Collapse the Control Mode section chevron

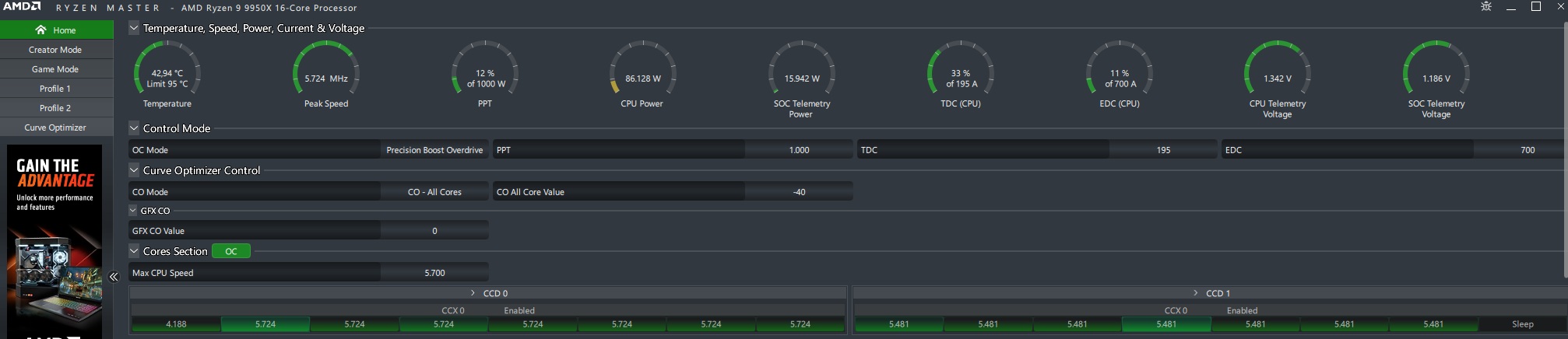134,128
